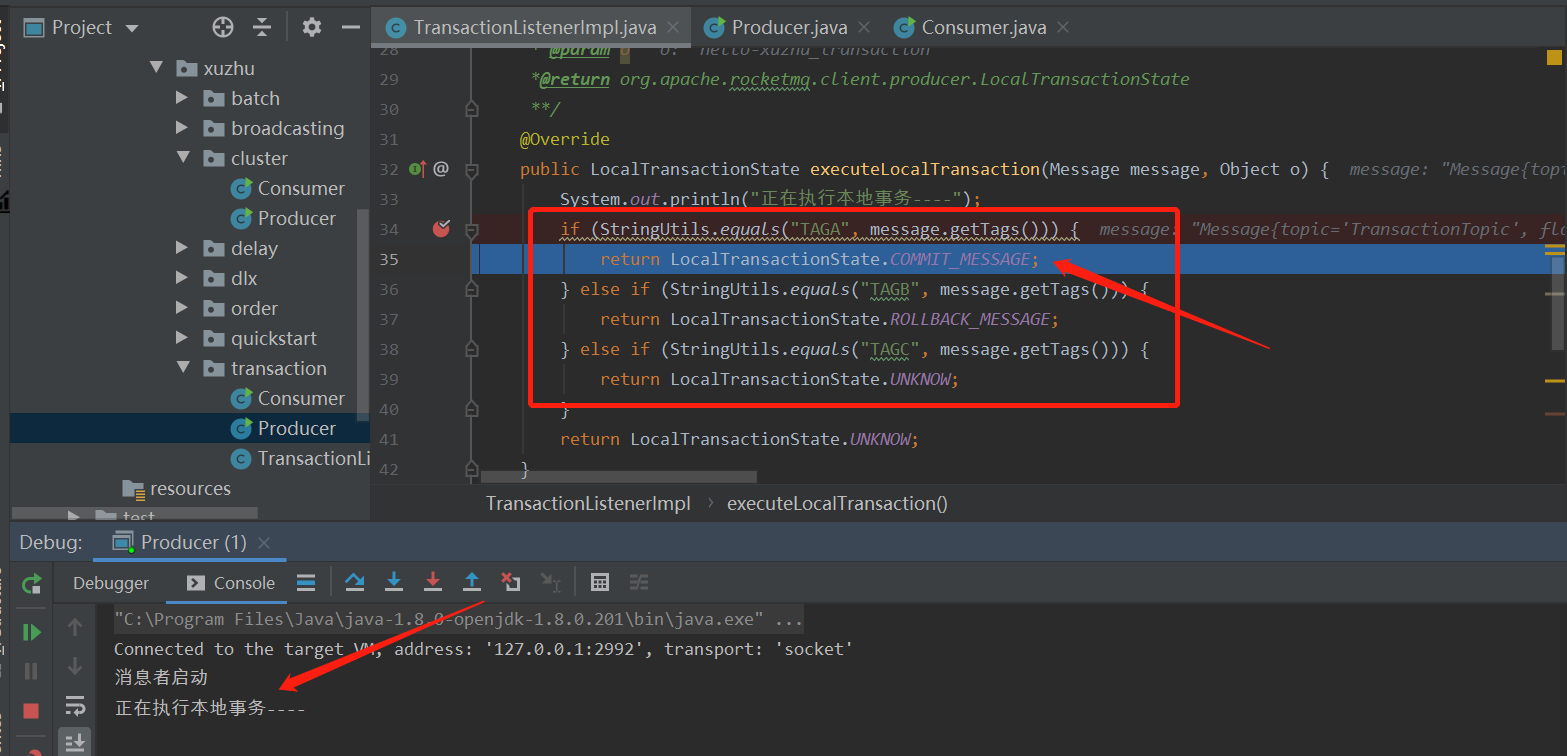Close the TransactionListenerImpl.java tab

point(675,28)
